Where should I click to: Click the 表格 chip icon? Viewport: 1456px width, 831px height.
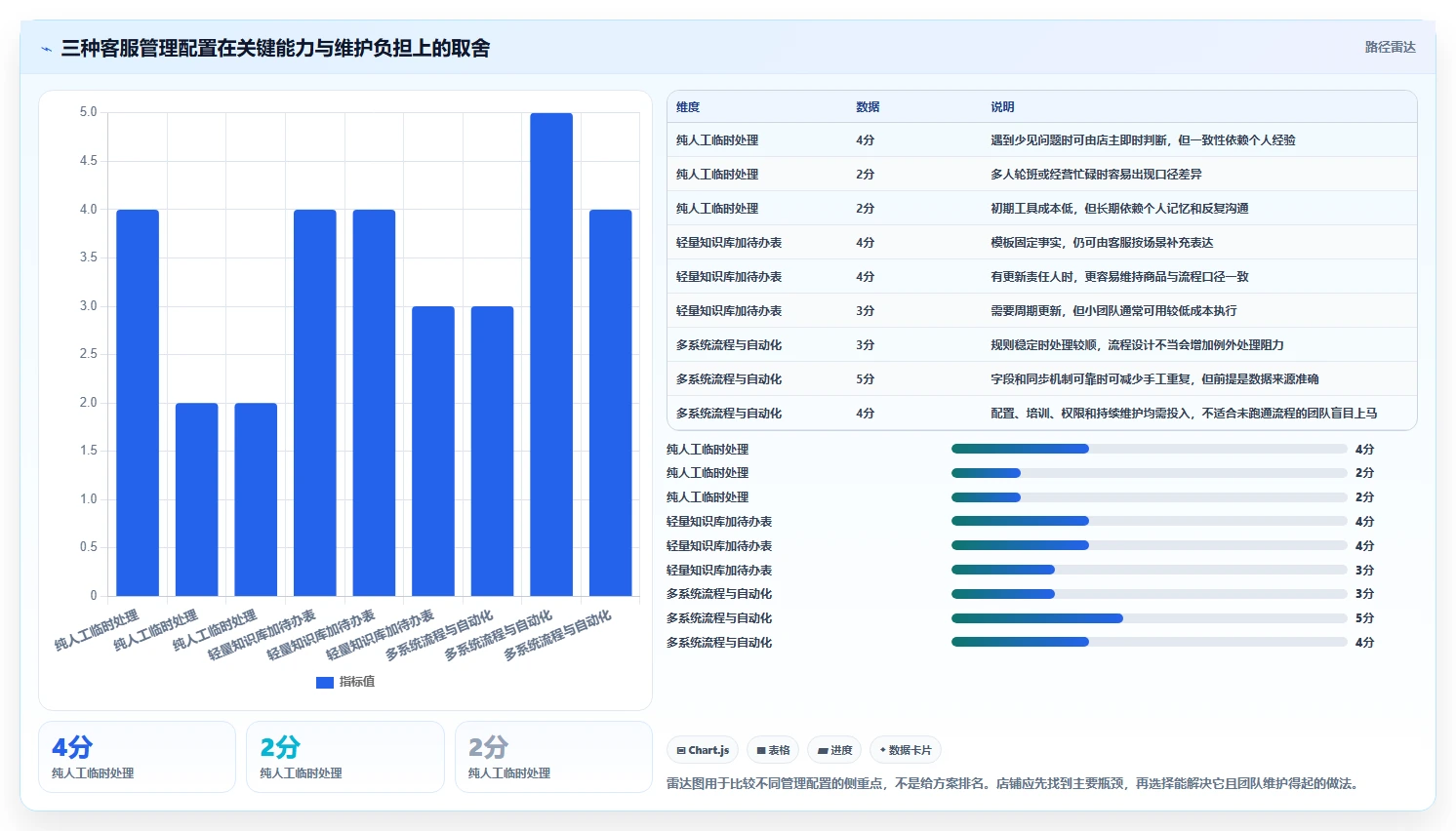tap(761, 750)
